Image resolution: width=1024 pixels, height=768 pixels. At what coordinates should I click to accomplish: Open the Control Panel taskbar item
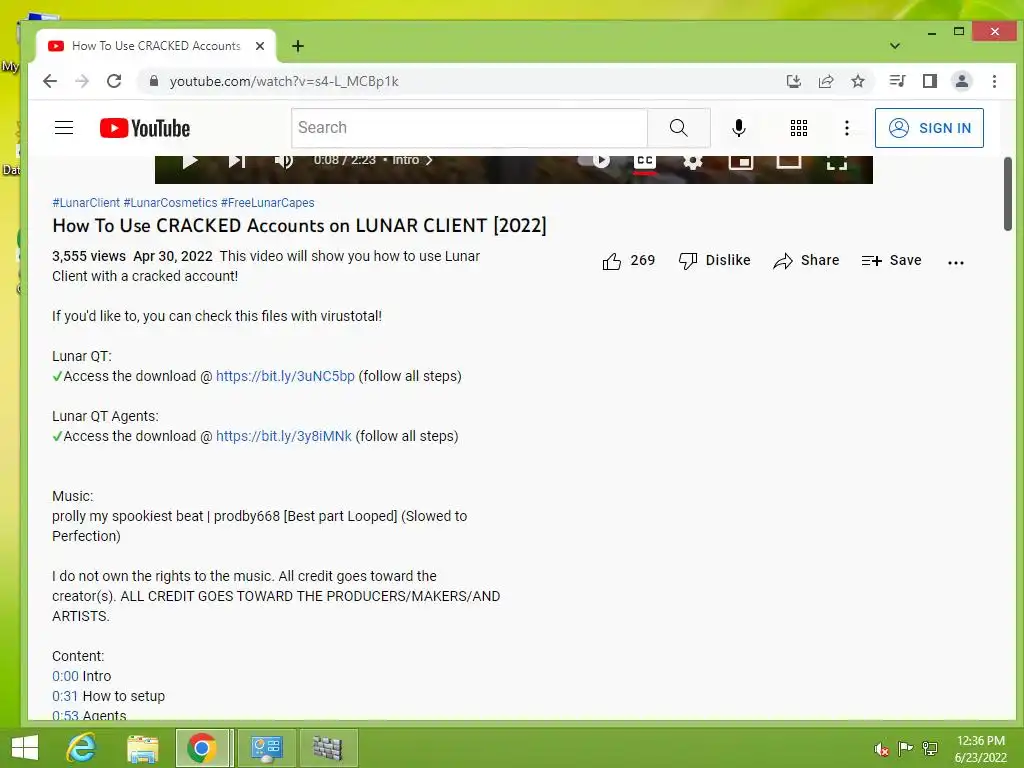[265, 748]
